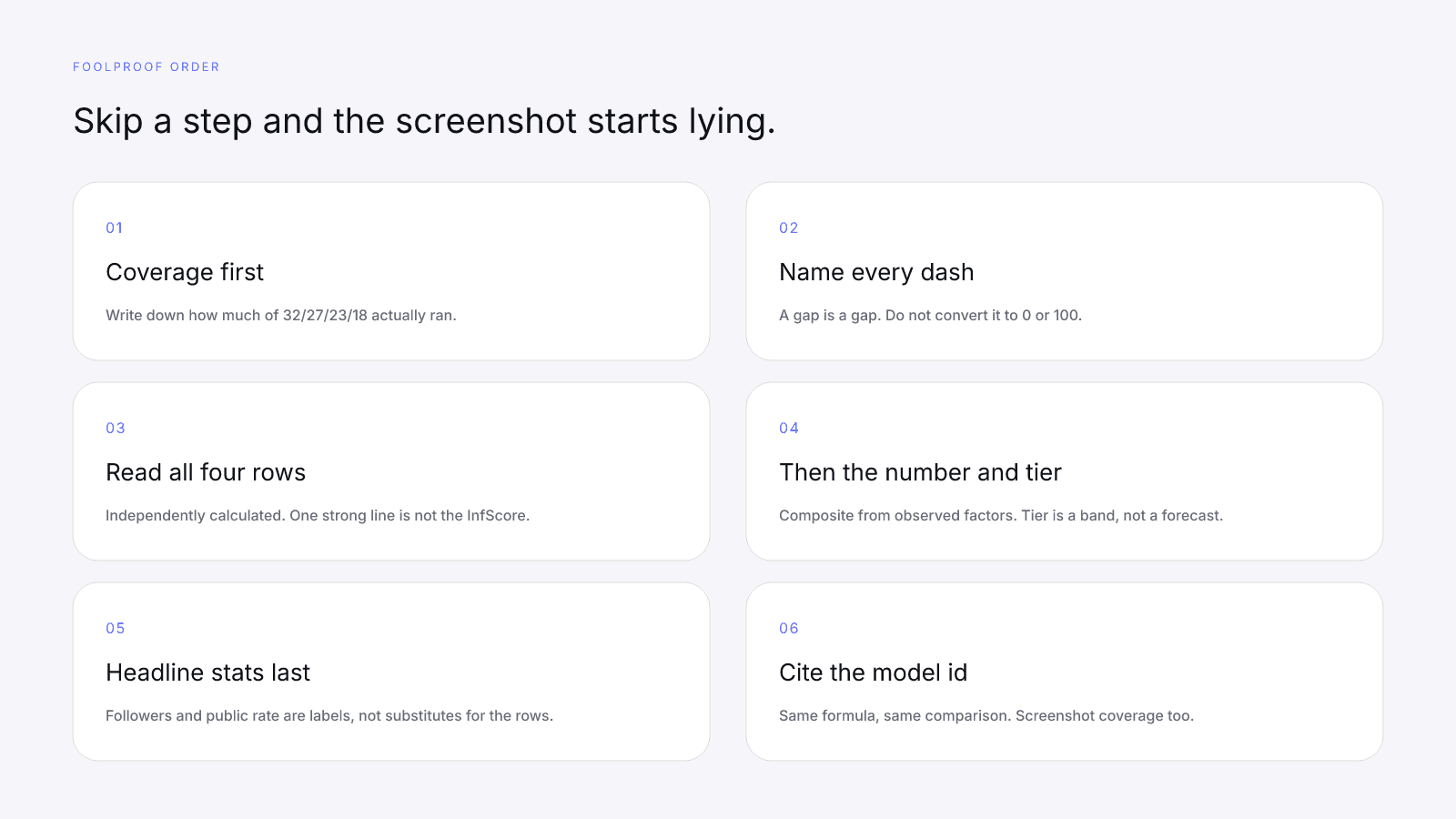Click the text 'Write down how much of 32/27/23/18 actually ran.'
1456x819 pixels.
pyautogui.click(x=281, y=316)
